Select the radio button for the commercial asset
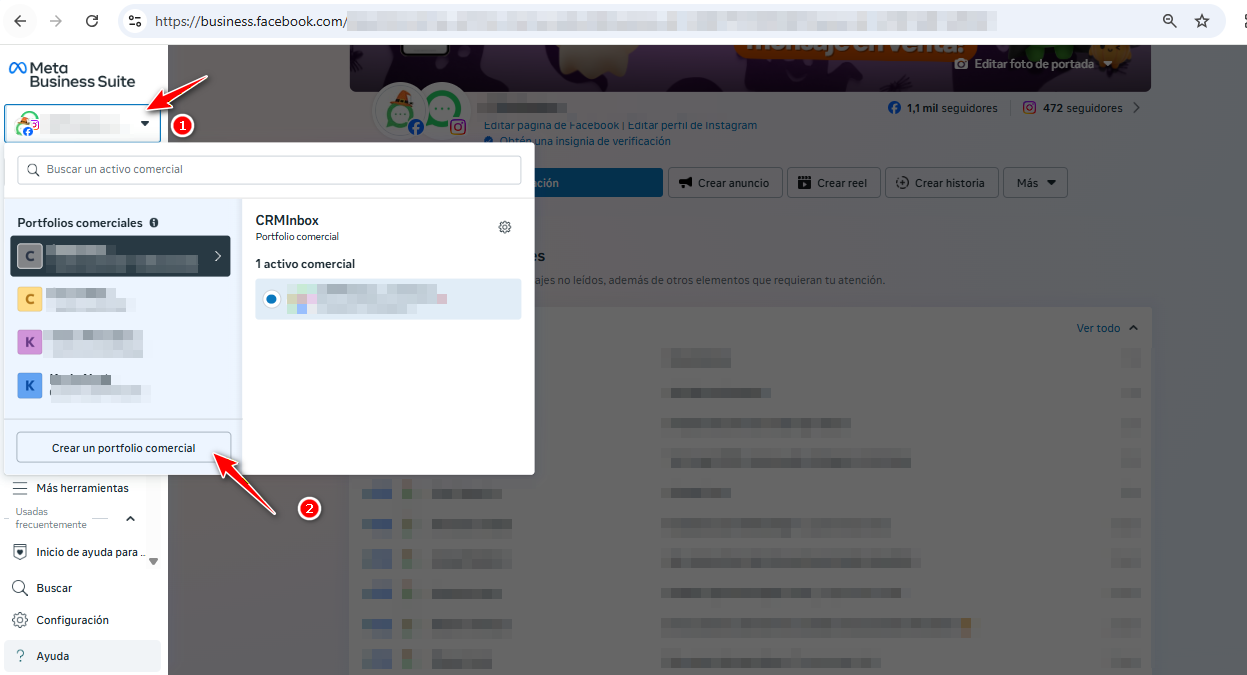1247x675 pixels. point(271,299)
